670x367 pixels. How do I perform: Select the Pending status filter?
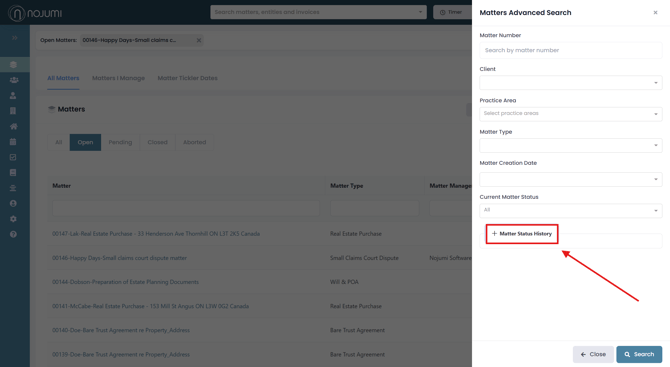(x=120, y=142)
